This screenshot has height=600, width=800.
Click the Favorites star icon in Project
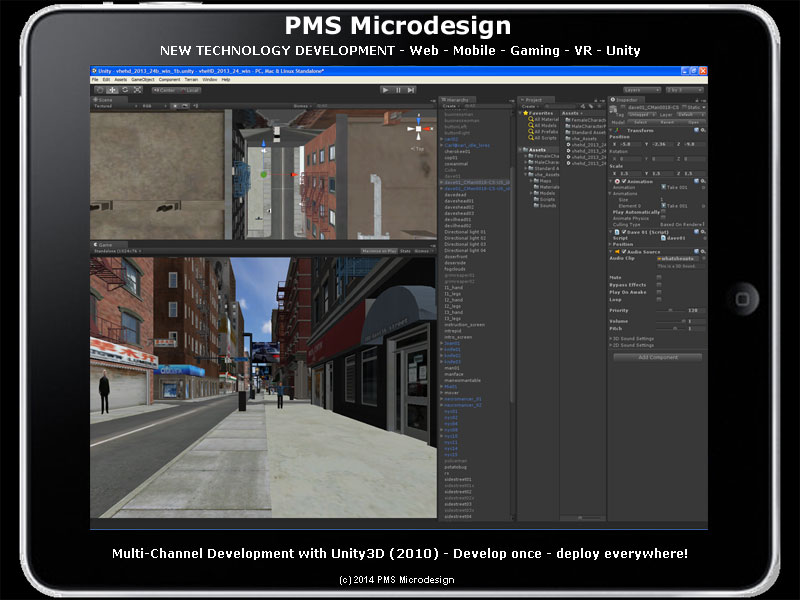coord(526,113)
